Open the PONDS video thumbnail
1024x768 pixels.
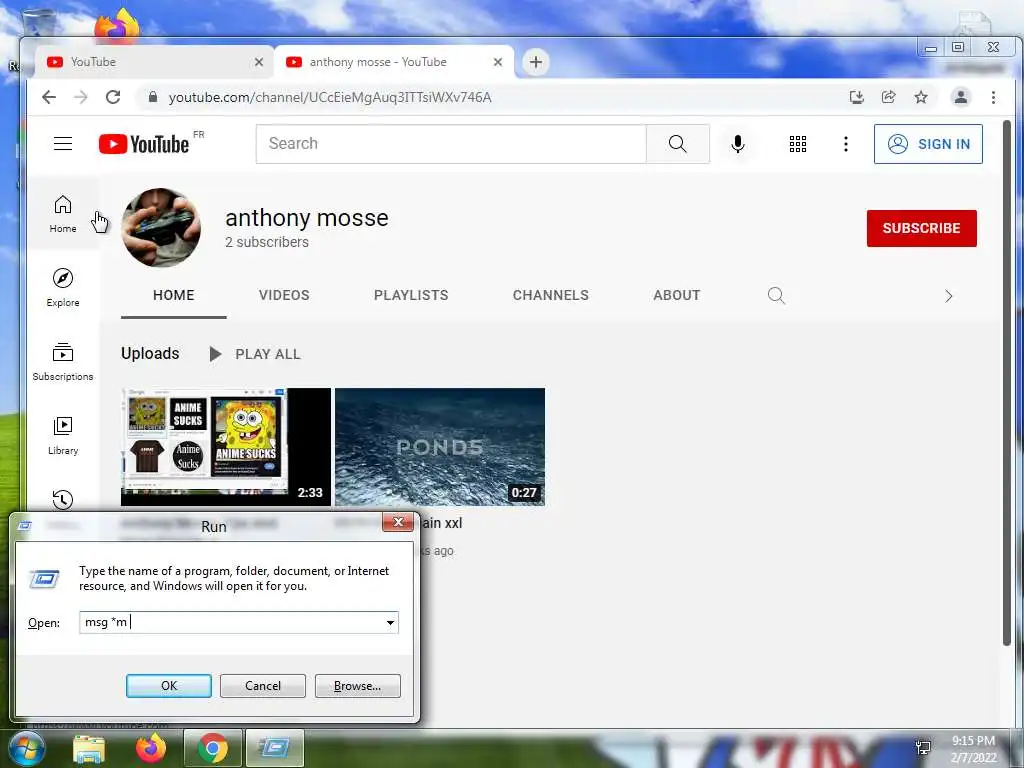(x=440, y=447)
